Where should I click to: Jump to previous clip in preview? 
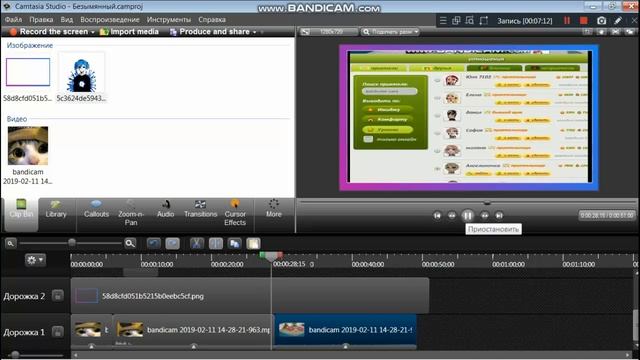click(x=437, y=215)
